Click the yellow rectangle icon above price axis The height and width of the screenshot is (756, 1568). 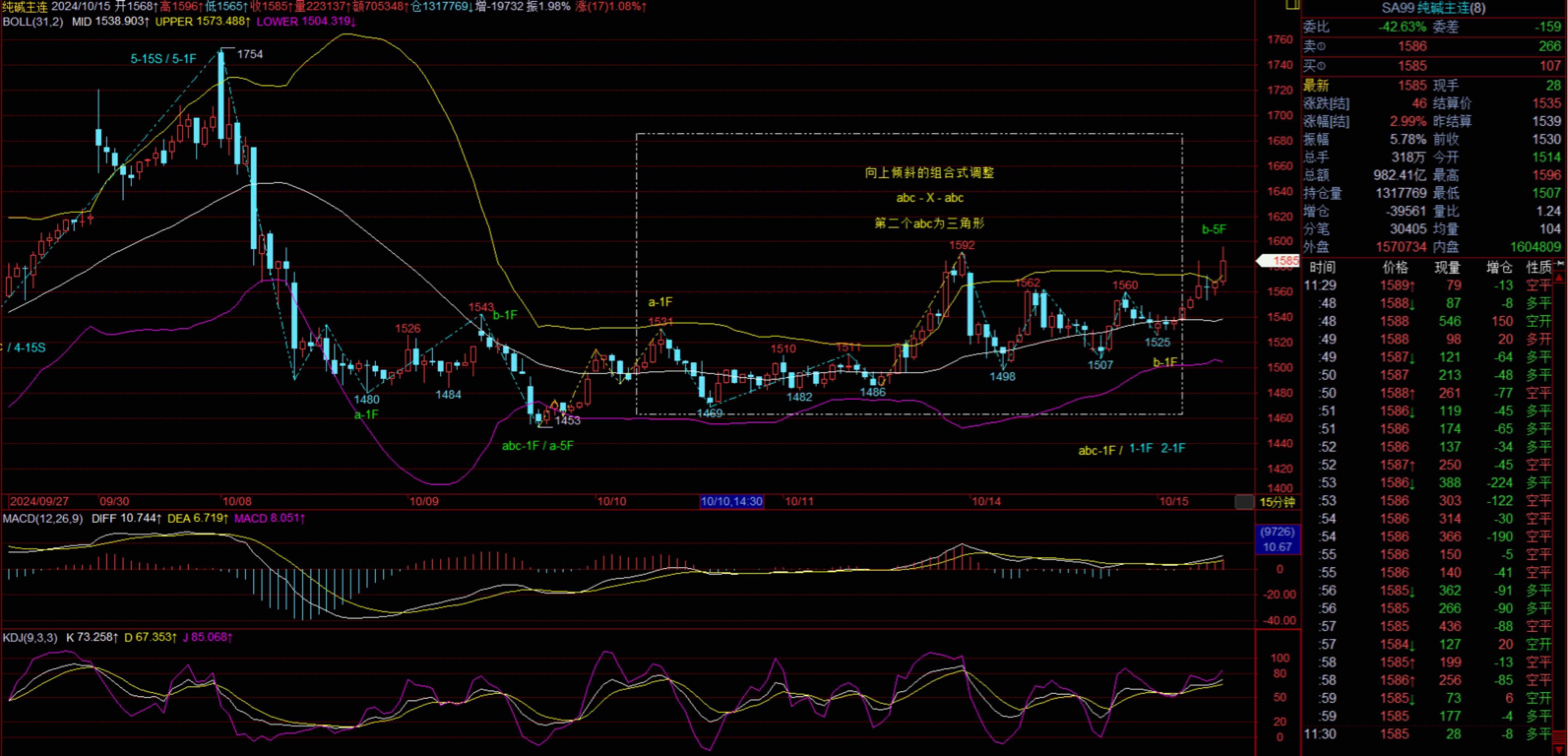[x=1292, y=4]
